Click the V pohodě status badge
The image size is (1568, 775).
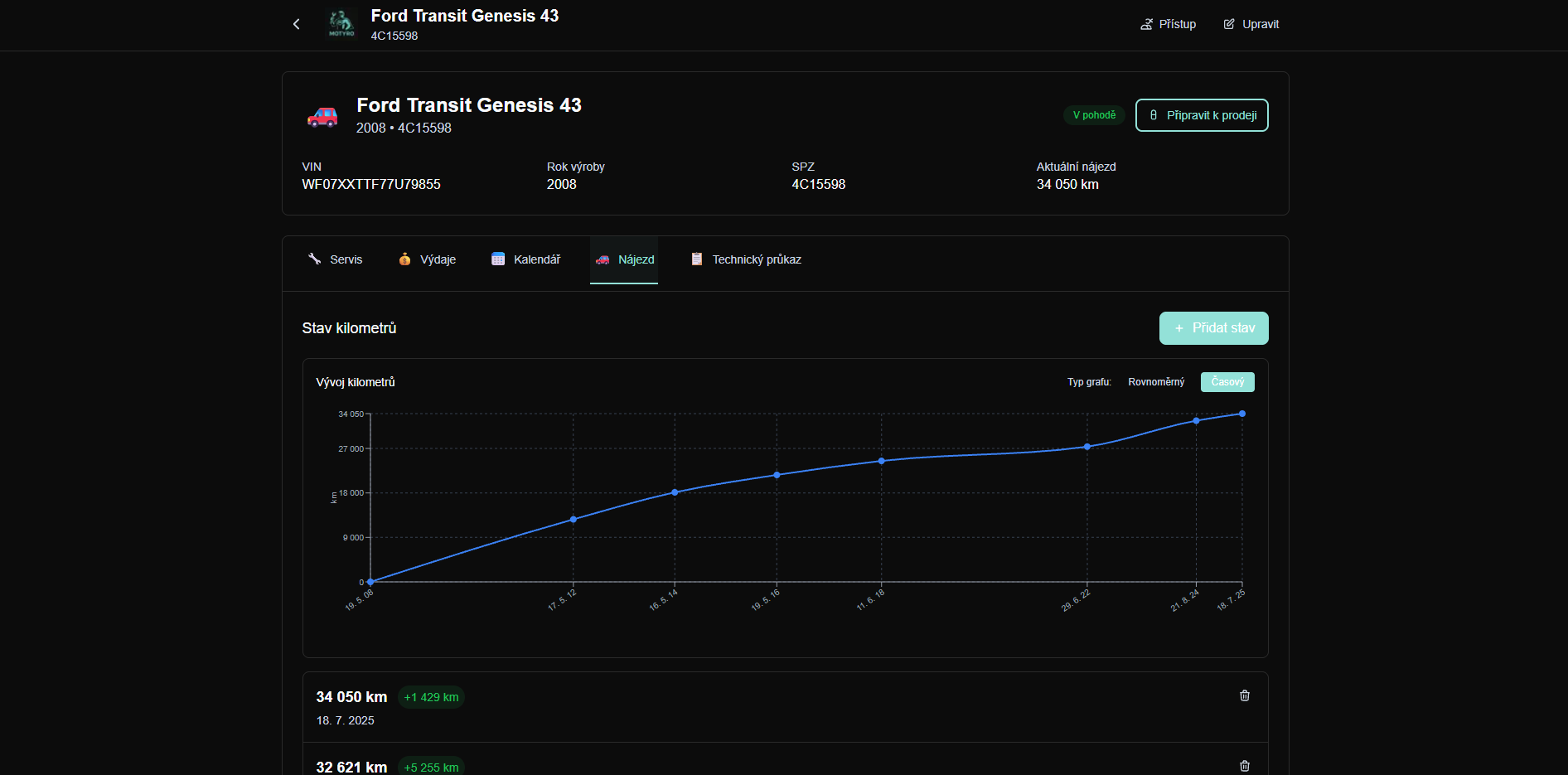pos(1094,115)
